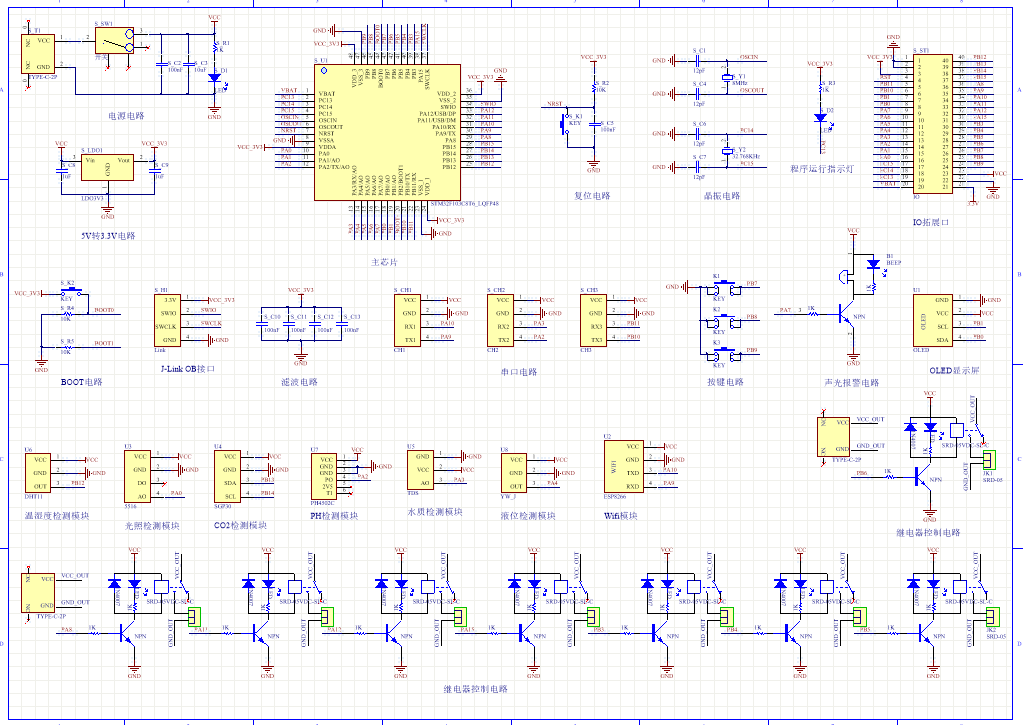Click the S_SW1 power switch symbol

(115, 40)
